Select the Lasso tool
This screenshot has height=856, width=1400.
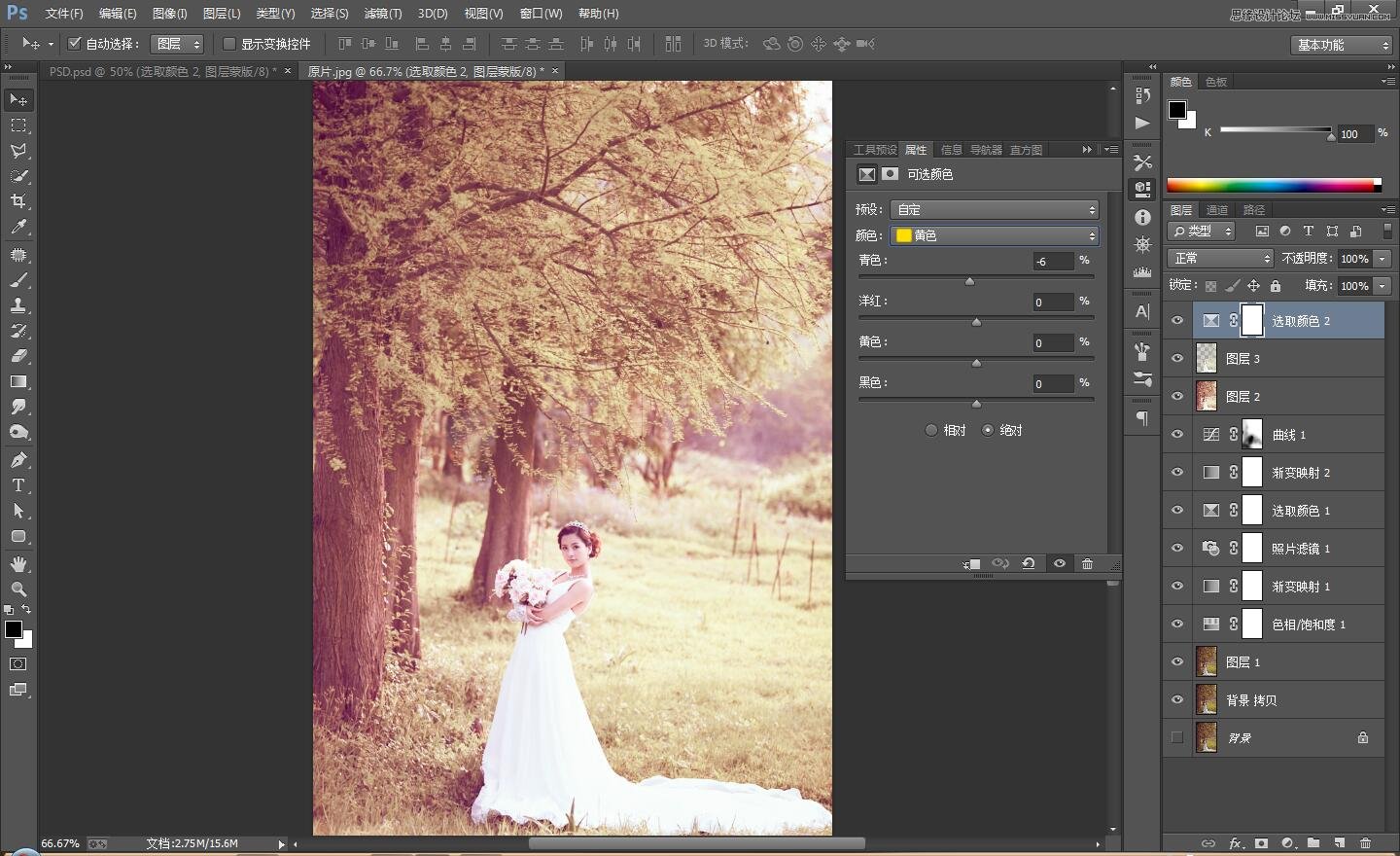click(18, 151)
